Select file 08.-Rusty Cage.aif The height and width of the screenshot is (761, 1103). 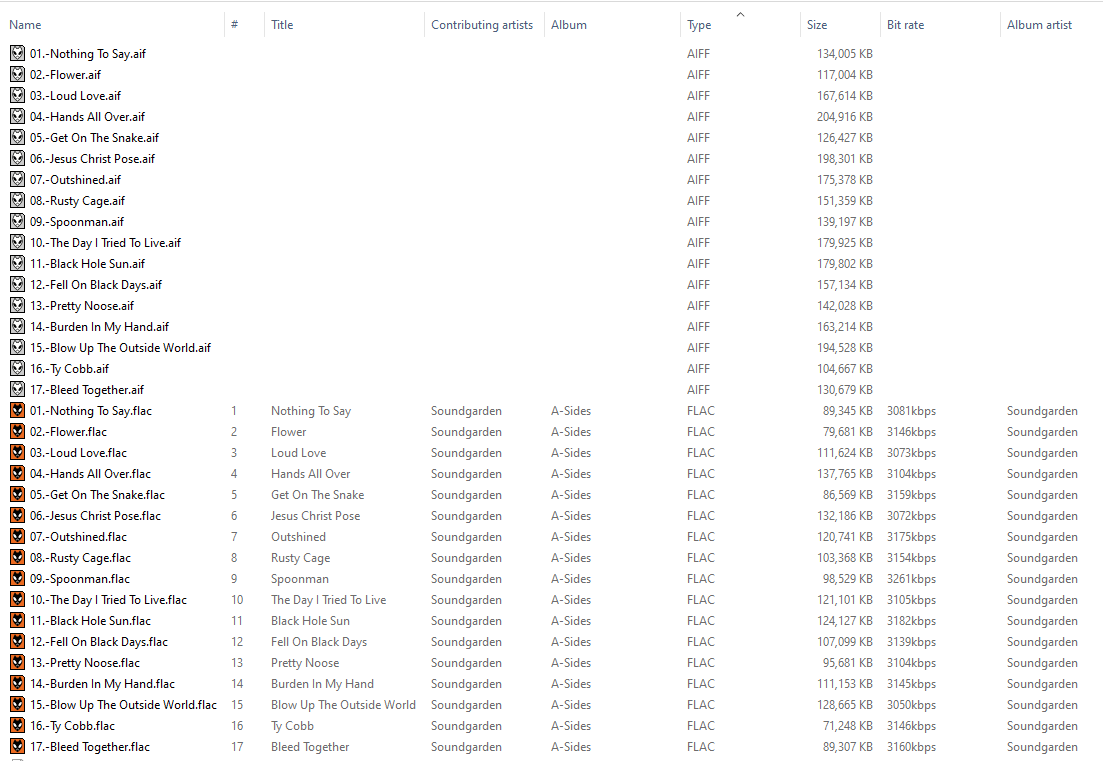pos(77,201)
